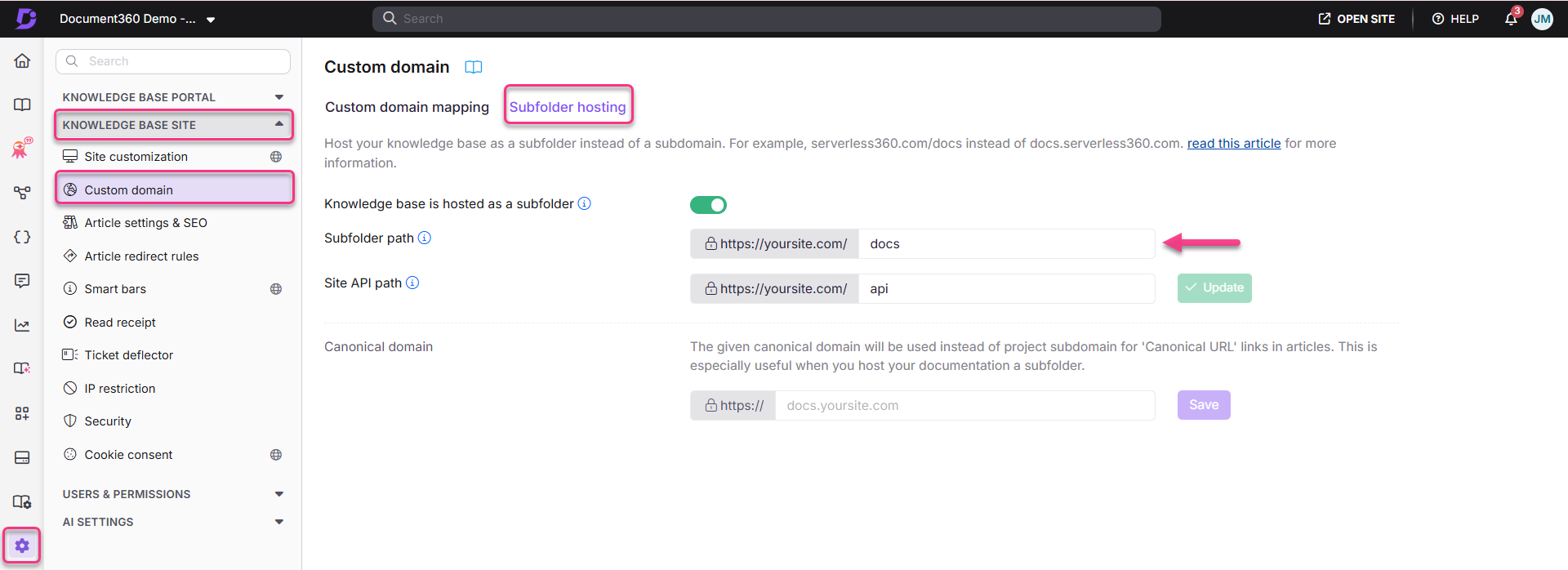Viewport: 1568px width, 570px height.
Task: Open the API curly braces icon in left rail
Action: (22, 237)
